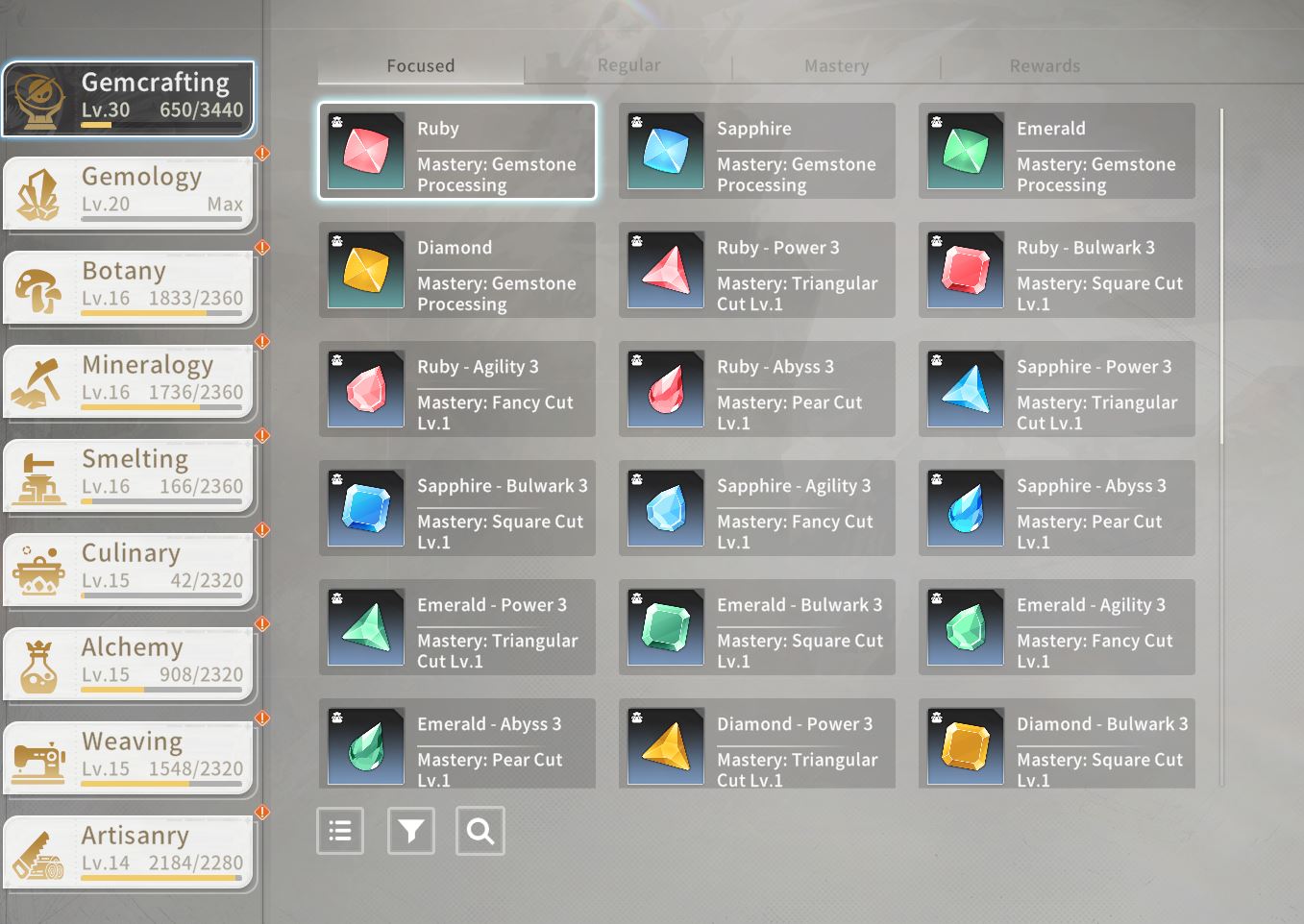Open the Artisanry Lv.14 profession
Viewport: 1304px width, 924px height.
click(x=130, y=853)
